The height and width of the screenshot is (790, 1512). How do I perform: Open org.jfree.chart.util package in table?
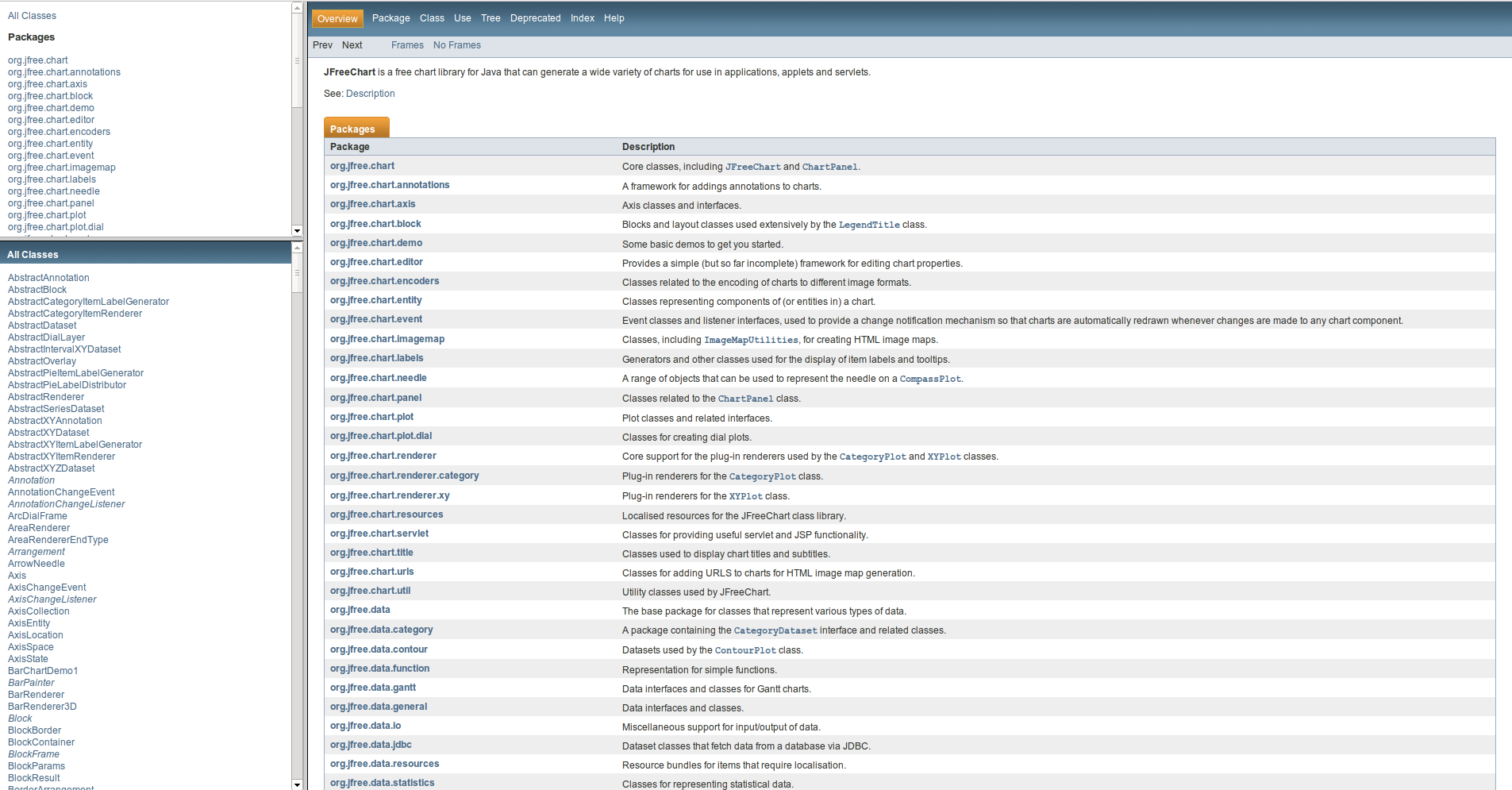(x=370, y=591)
